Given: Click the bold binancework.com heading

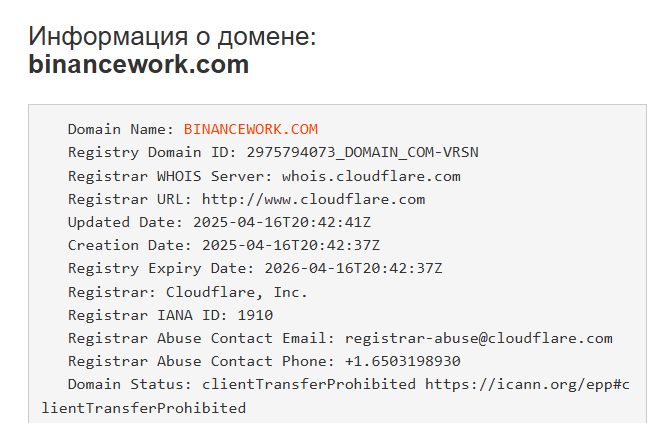Looking at the screenshot, I should [x=138, y=65].
